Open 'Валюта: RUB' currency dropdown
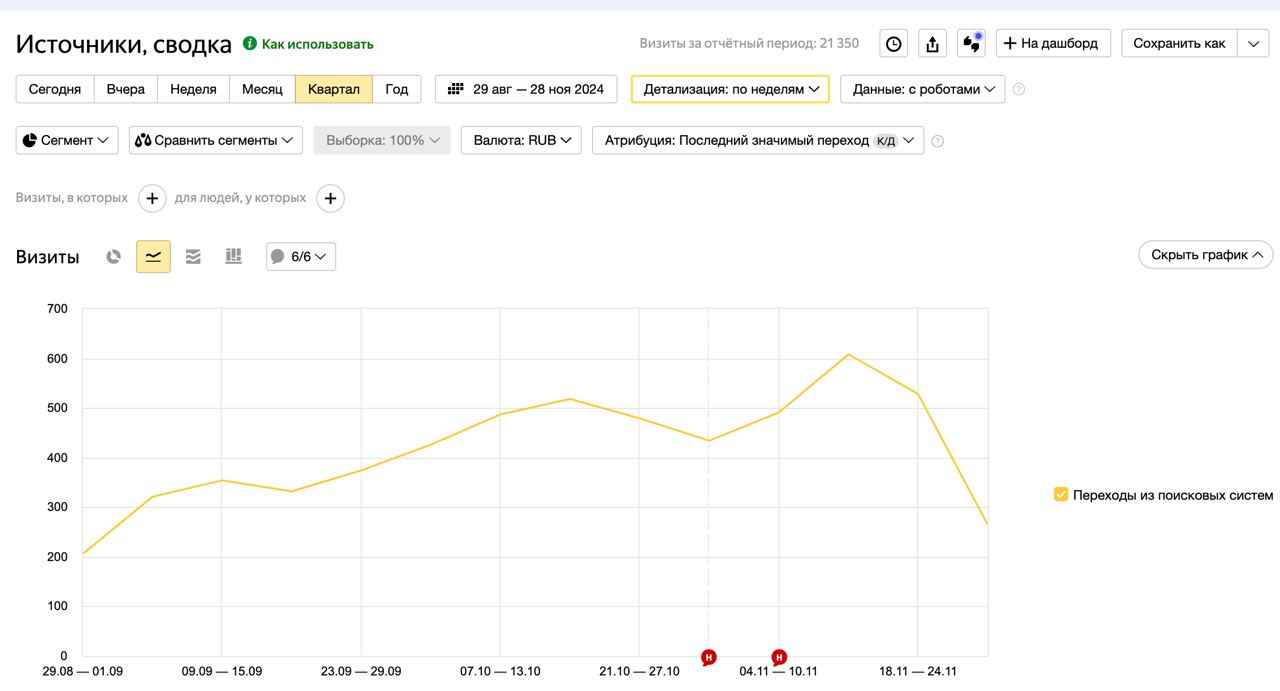Viewport: 1280px width, 691px height. tap(521, 140)
